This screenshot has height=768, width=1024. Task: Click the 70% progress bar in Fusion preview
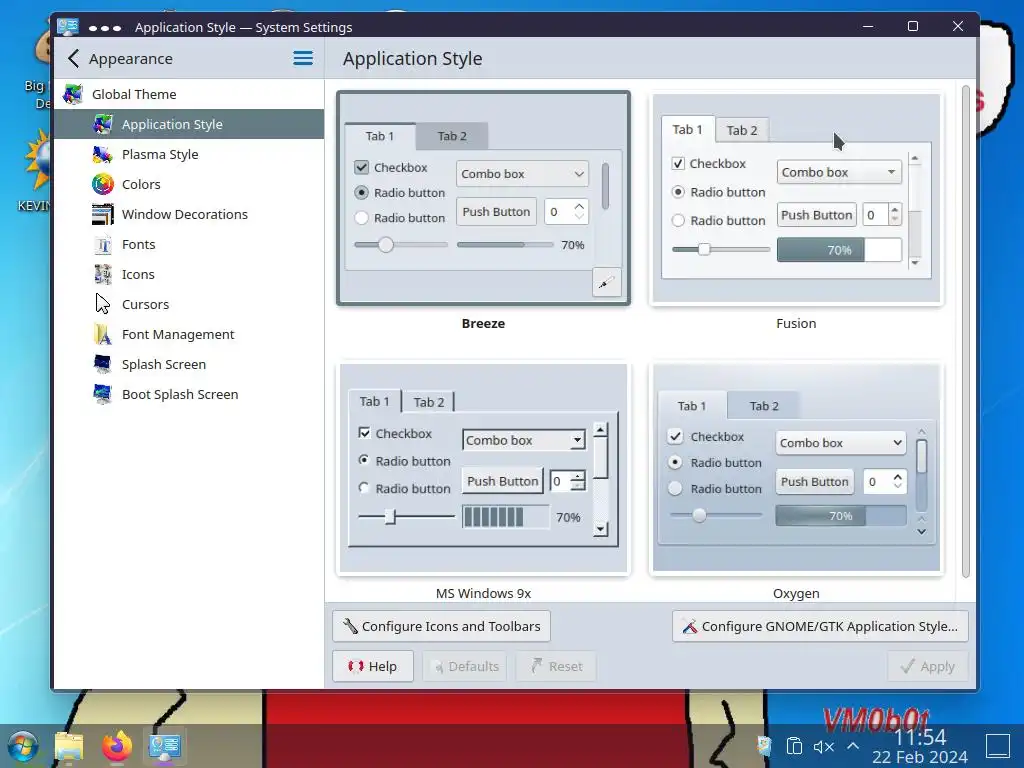(839, 250)
